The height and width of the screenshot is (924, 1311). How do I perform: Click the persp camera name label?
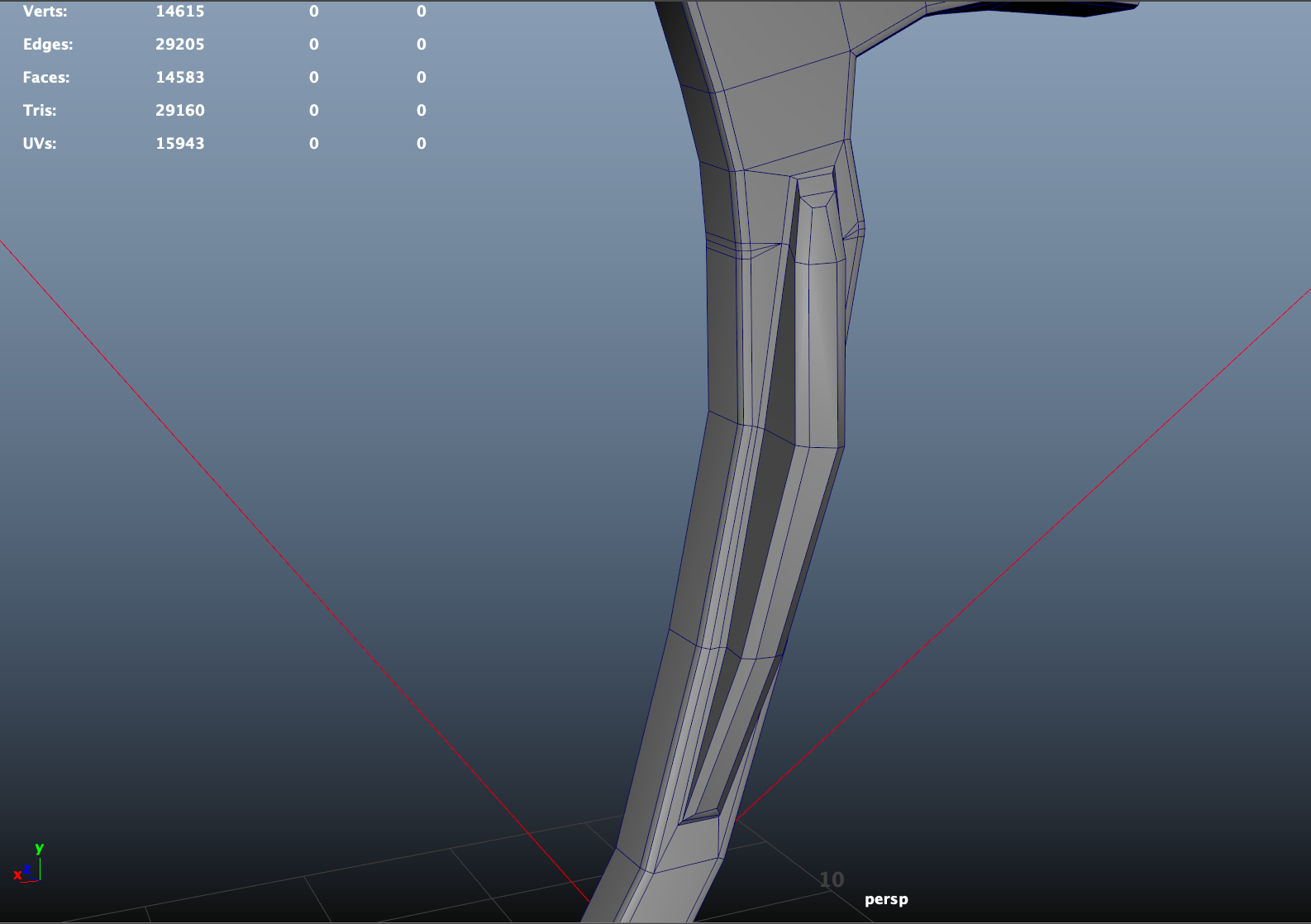click(x=886, y=899)
